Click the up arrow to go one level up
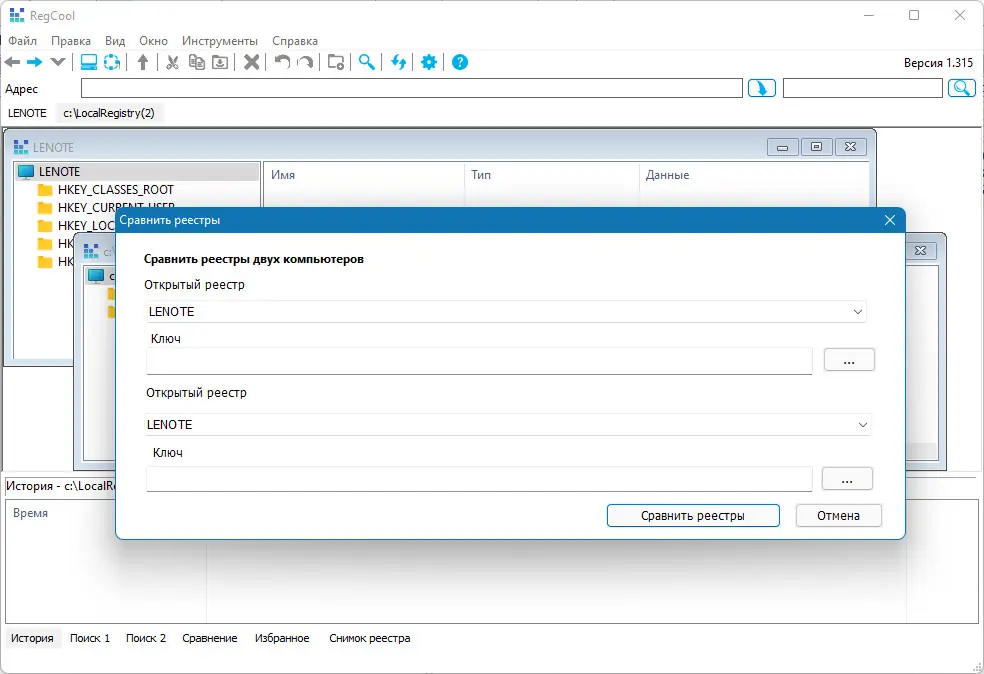The height and width of the screenshot is (674, 984). (143, 62)
